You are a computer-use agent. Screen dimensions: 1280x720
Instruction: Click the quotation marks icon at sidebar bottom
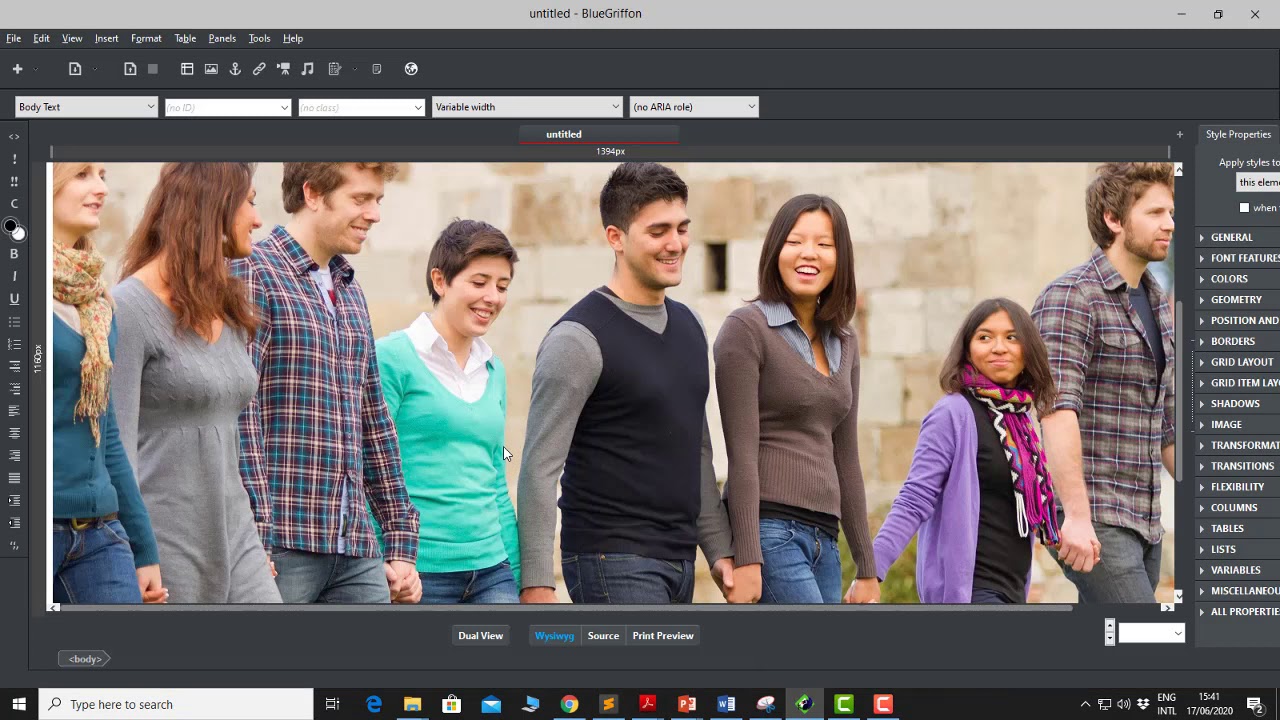(14, 546)
